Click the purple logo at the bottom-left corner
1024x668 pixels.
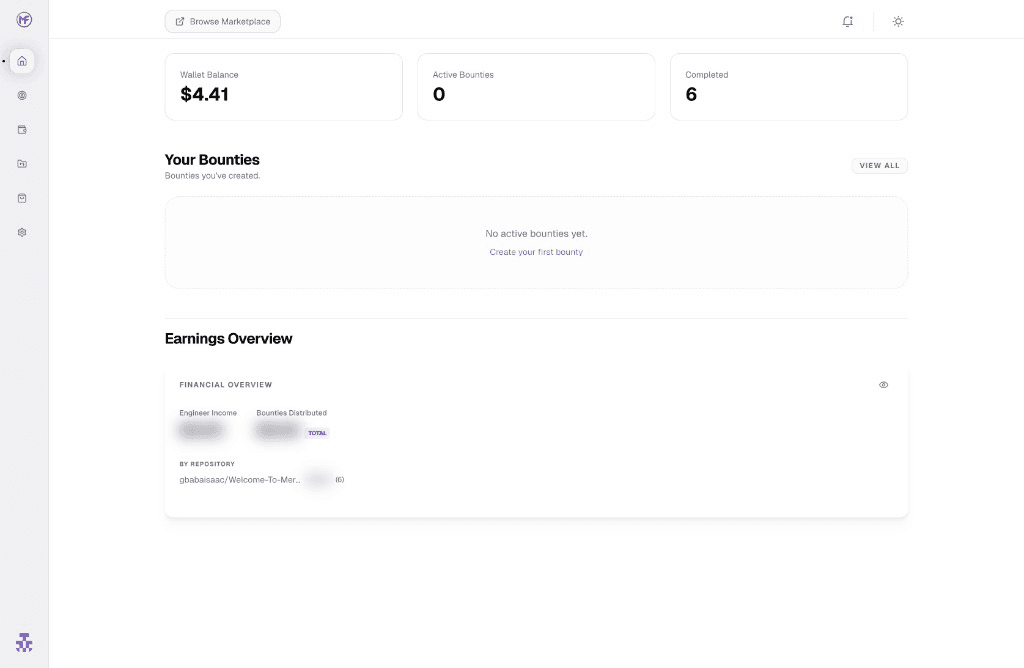(24, 642)
